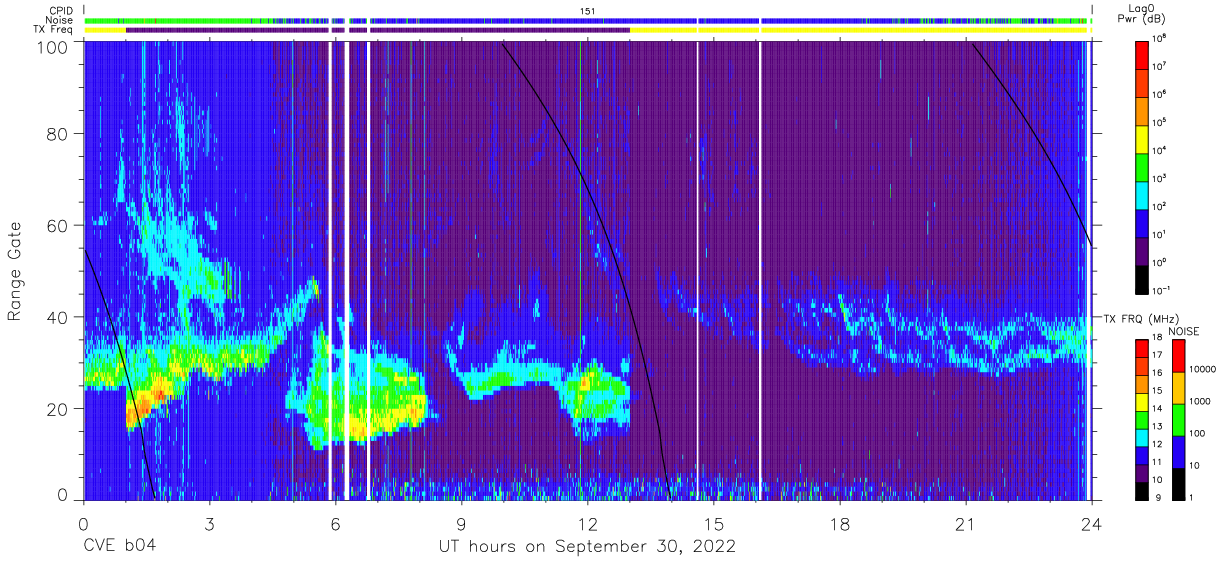Pick the red top segment of power colorbar

coord(1143,55)
